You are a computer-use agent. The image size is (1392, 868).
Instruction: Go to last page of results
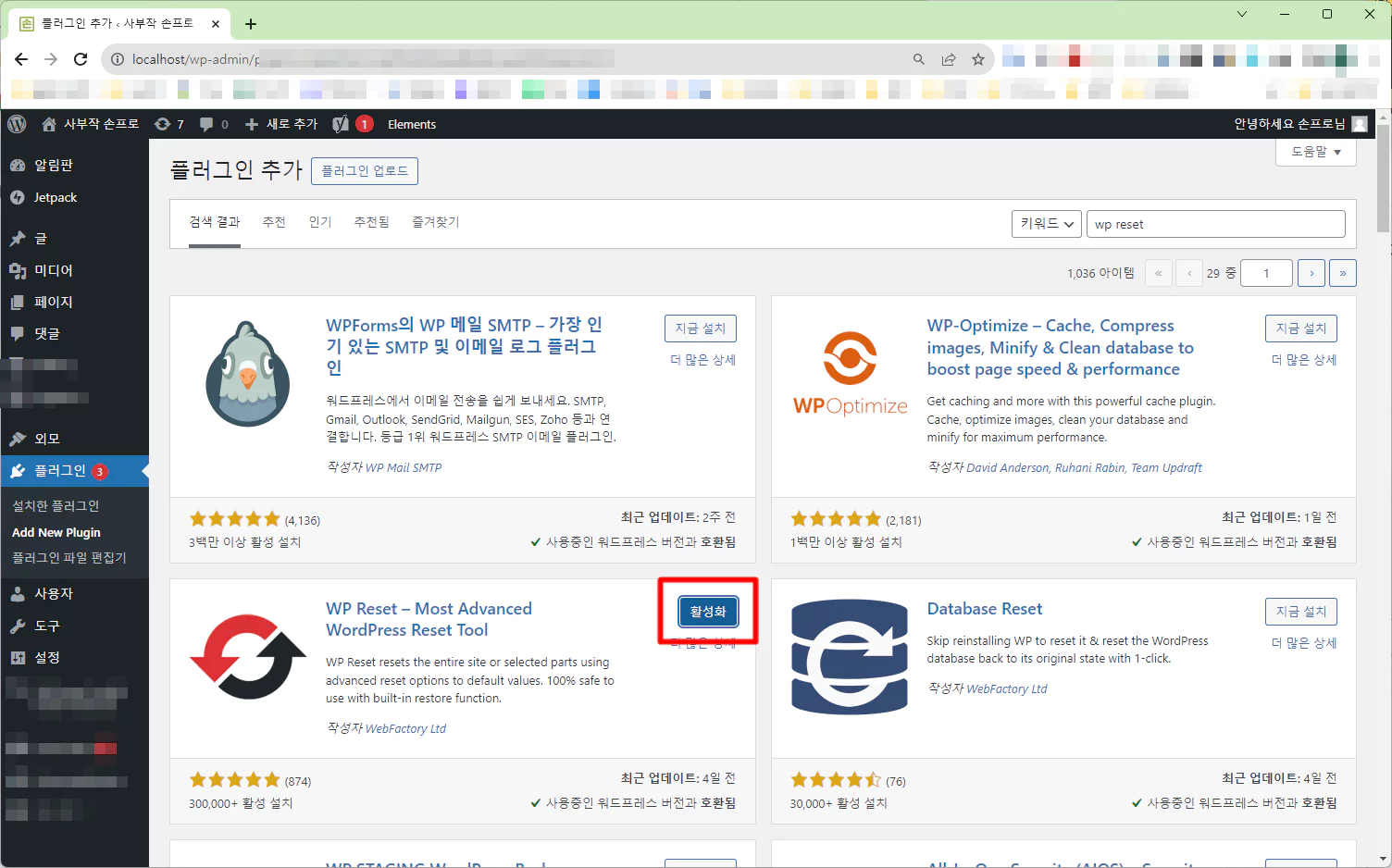click(1343, 273)
